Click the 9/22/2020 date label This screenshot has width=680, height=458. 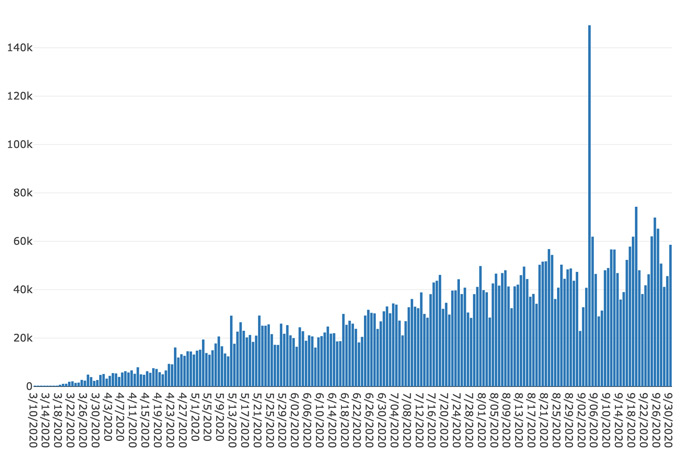(644, 419)
